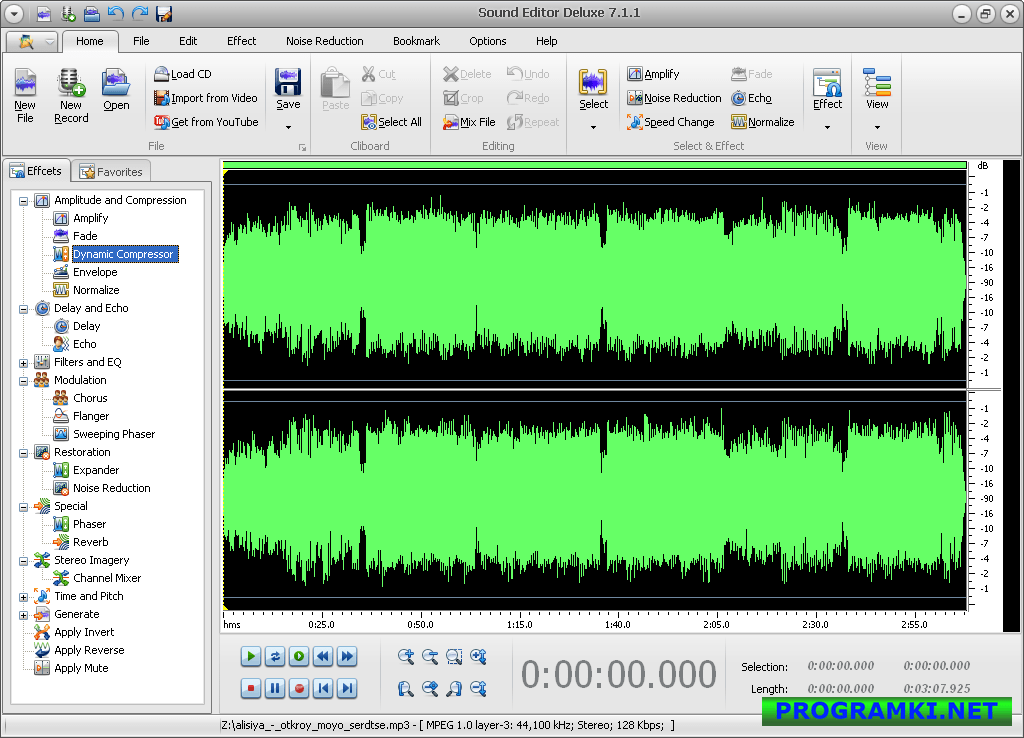Screen dimensions: 1024x738
Task: Select the Noise Reduction ribbon tool
Action: [x=674, y=98]
